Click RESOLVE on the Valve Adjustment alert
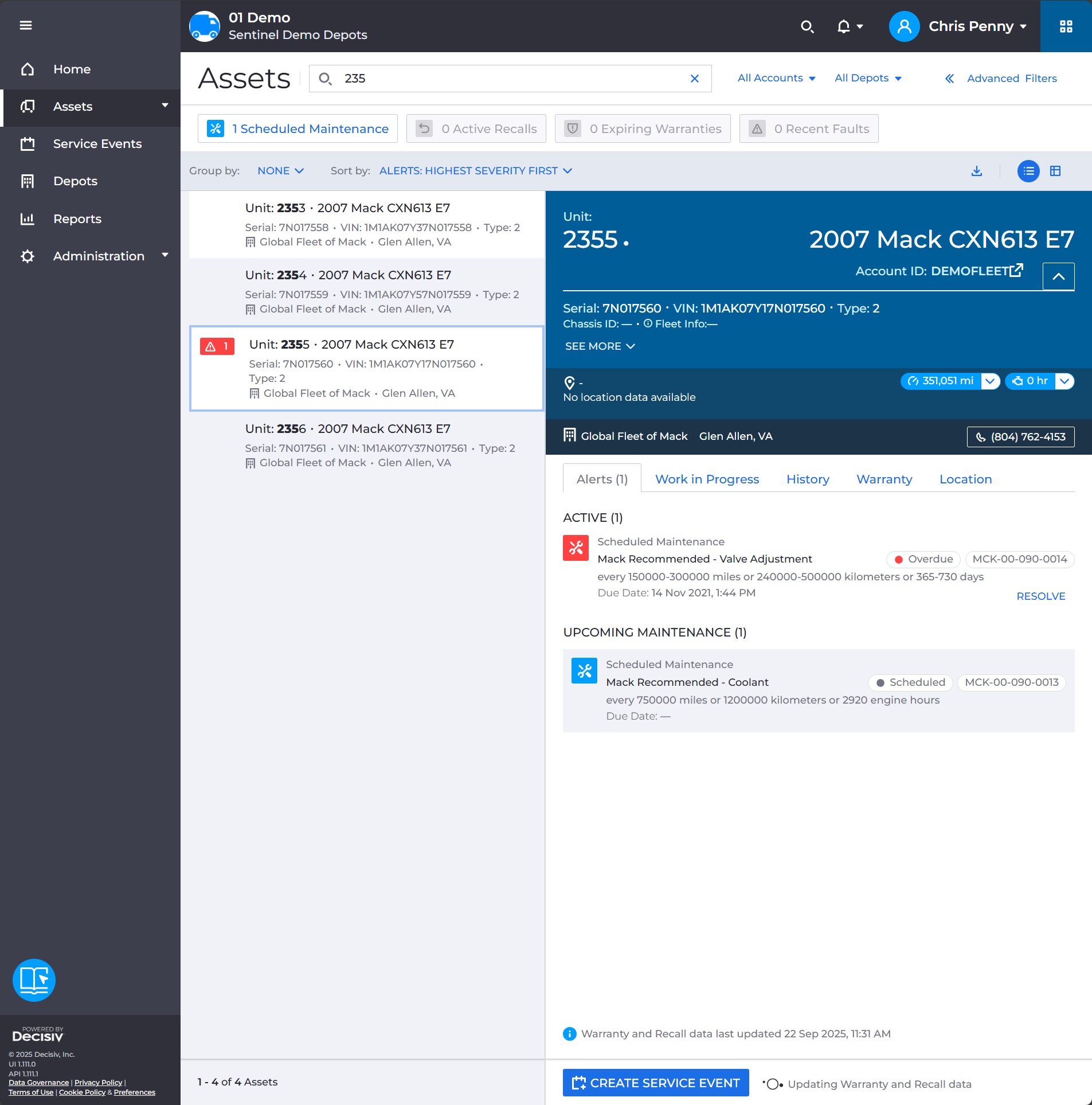The image size is (1092, 1105). 1040,596
